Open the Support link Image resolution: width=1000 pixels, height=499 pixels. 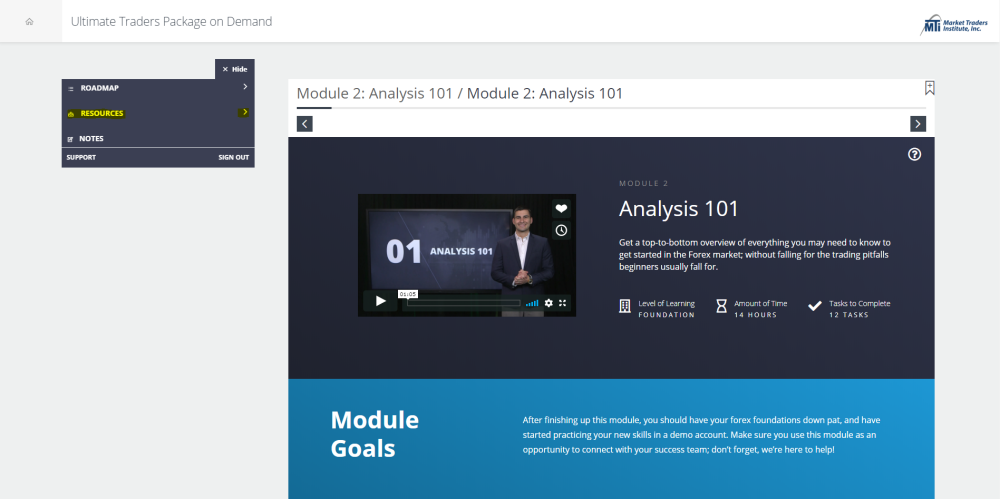pyautogui.click(x=81, y=158)
